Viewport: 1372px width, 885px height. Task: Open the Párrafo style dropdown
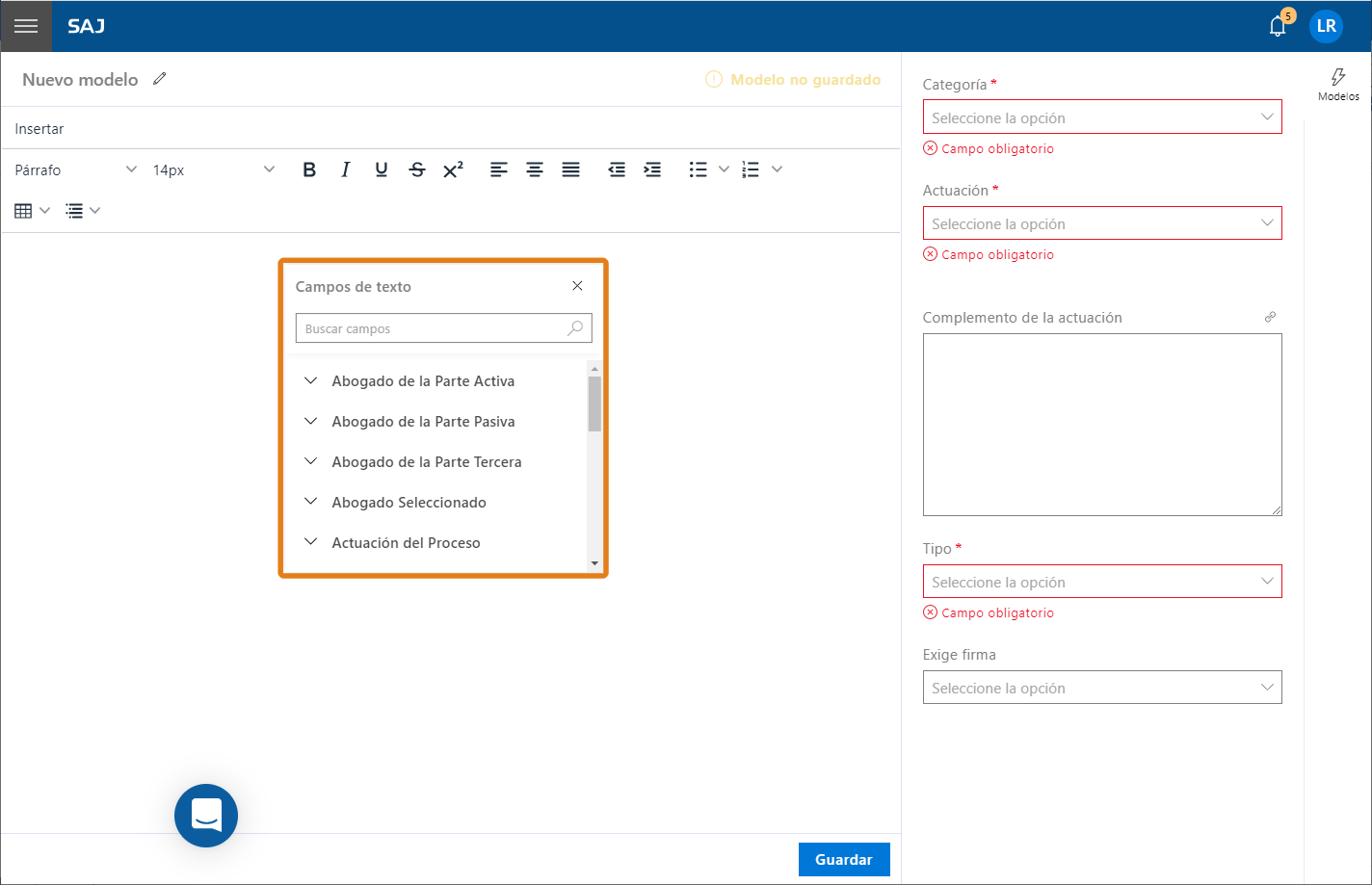point(76,169)
